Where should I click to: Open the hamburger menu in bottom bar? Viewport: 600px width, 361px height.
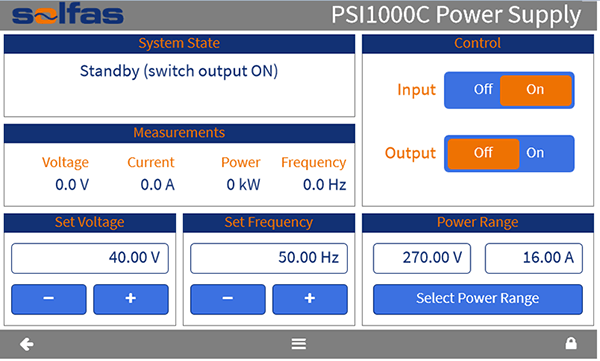coord(298,343)
